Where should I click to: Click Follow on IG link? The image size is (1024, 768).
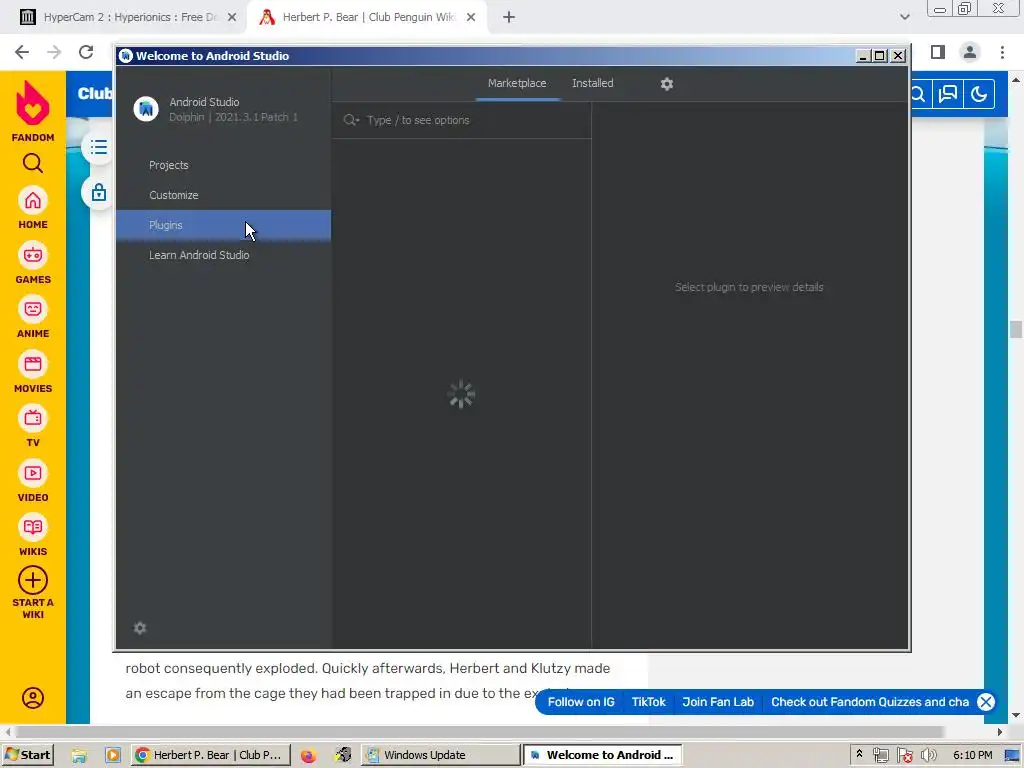tap(581, 702)
